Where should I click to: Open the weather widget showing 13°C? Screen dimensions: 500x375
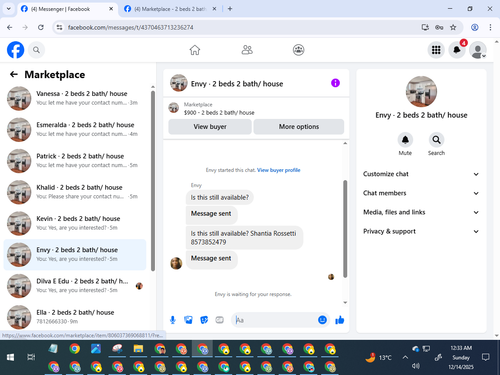pyautogui.click(x=378, y=357)
